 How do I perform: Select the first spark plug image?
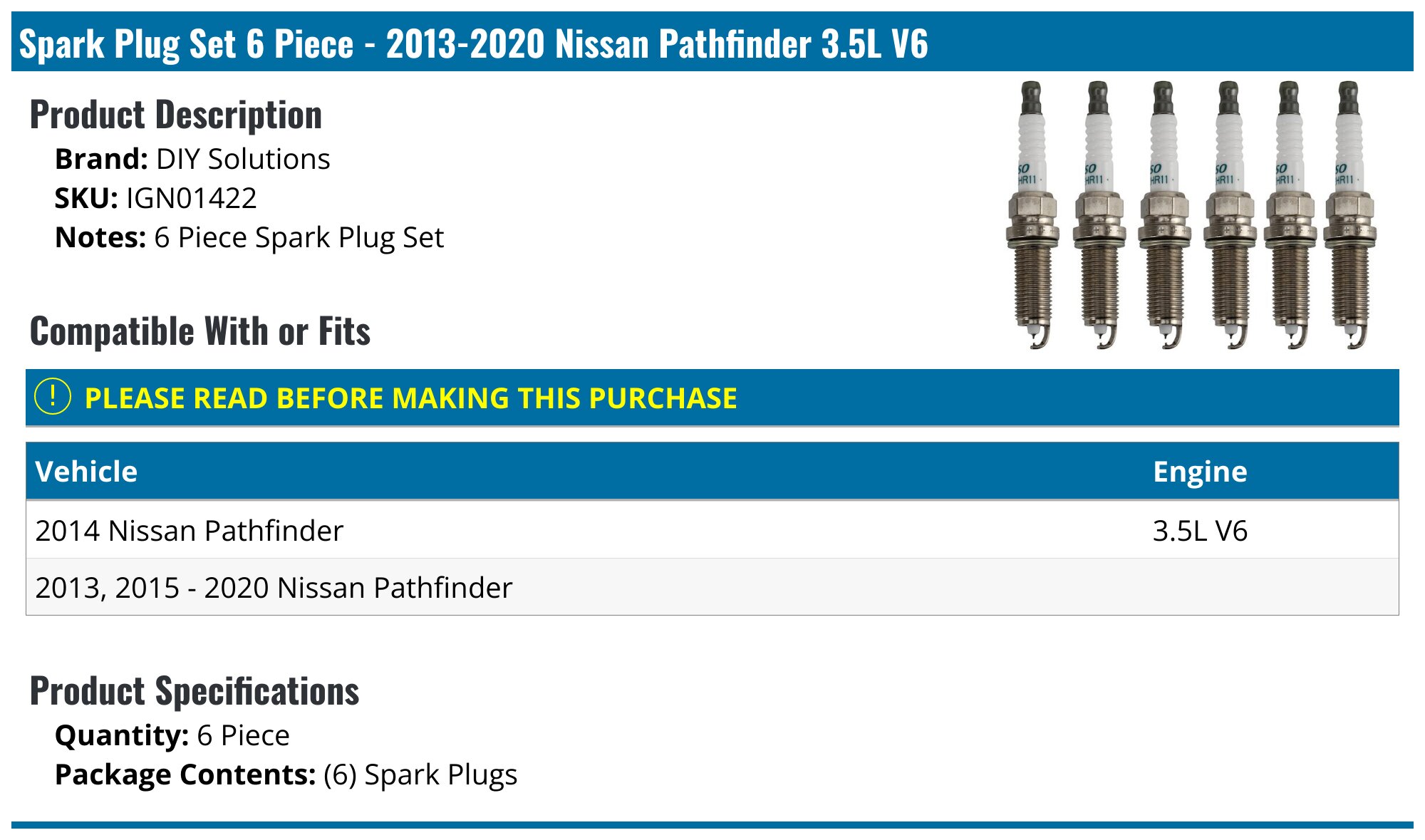coord(1032,215)
